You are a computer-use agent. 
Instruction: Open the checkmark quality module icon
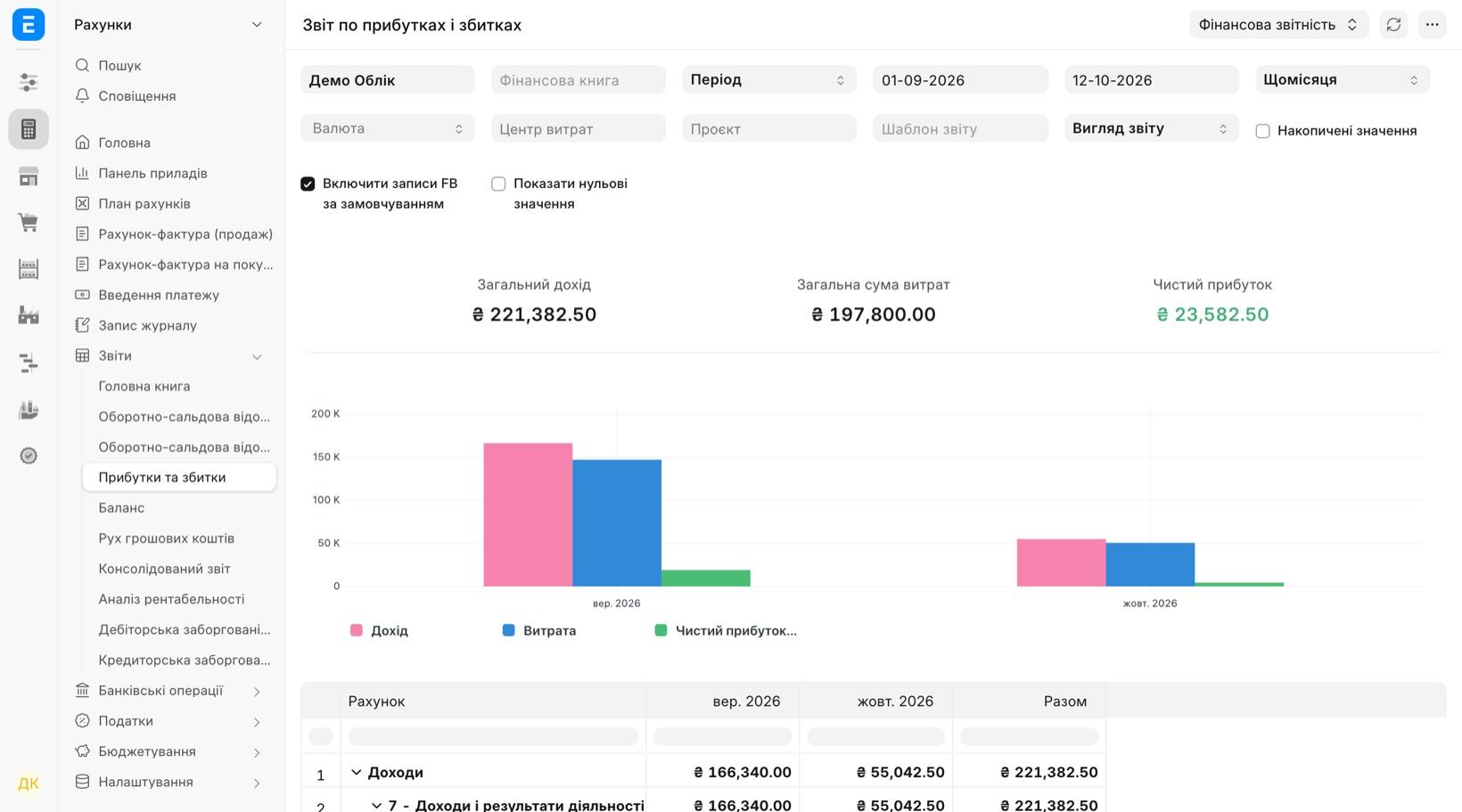click(x=29, y=455)
